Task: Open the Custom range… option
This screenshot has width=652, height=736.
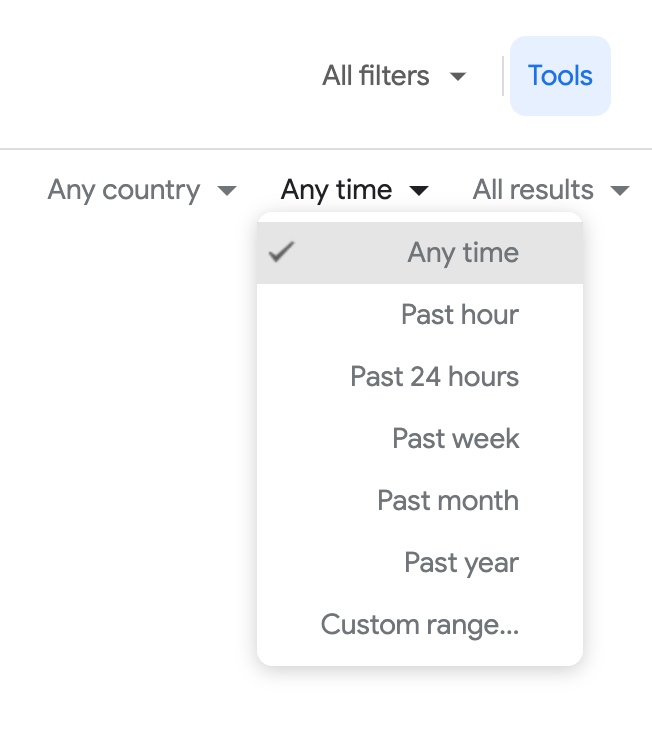Action: [x=420, y=624]
